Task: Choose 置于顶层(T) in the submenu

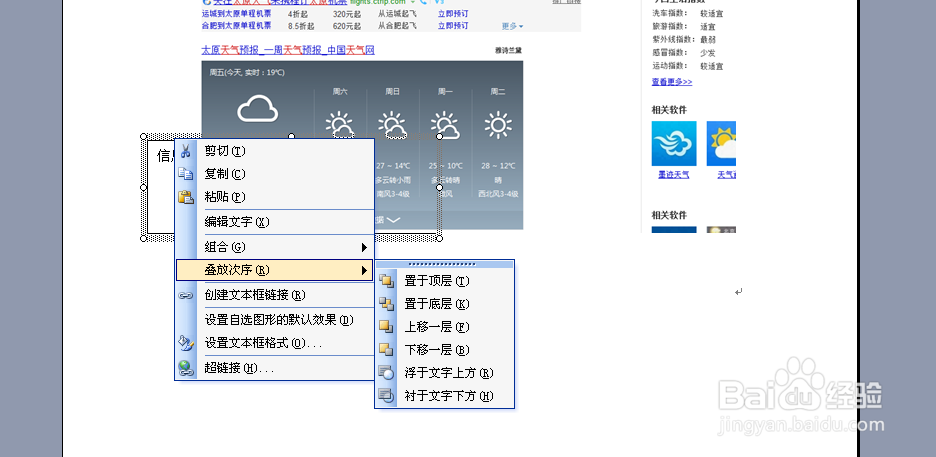Action: (445, 280)
